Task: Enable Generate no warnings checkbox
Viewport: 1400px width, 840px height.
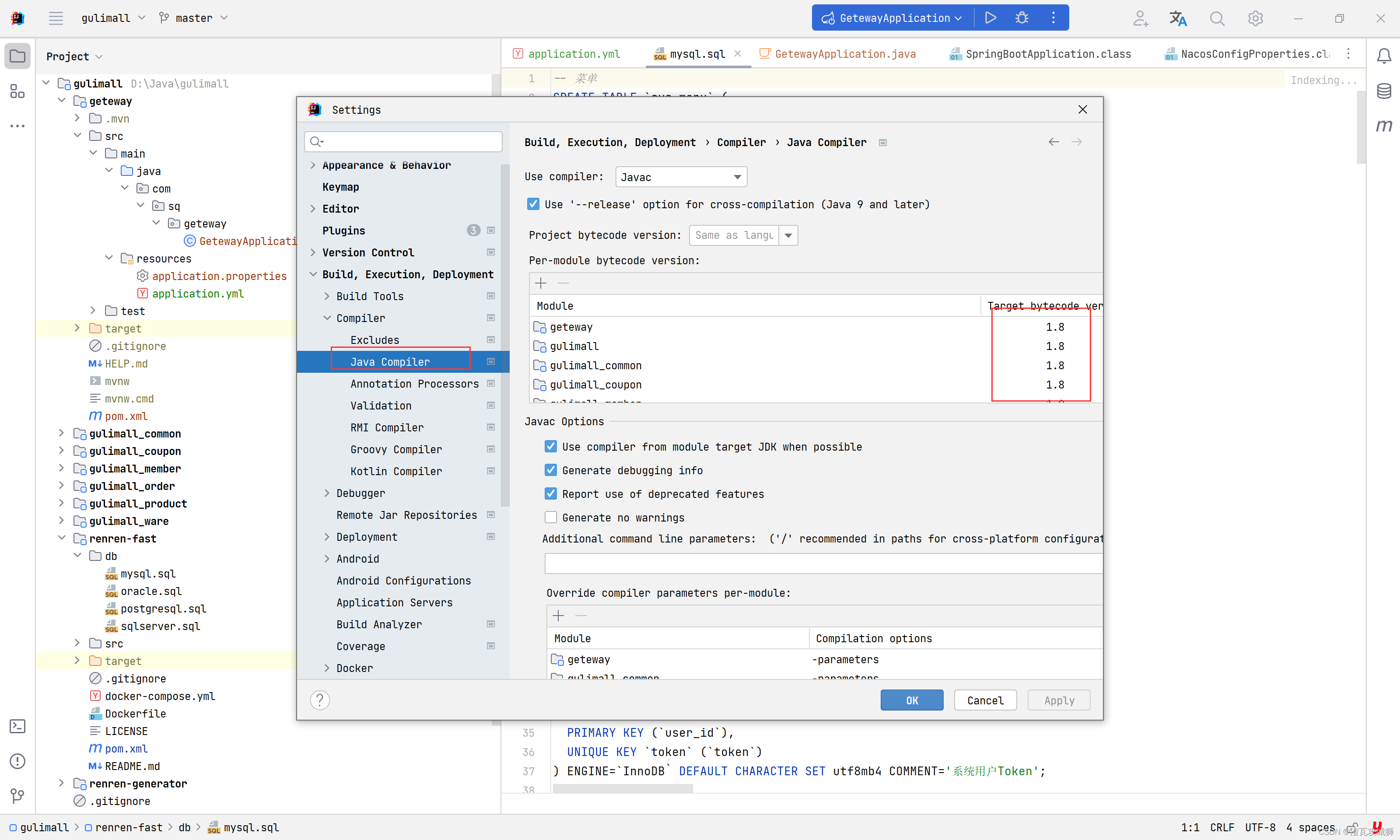Action: (x=551, y=518)
